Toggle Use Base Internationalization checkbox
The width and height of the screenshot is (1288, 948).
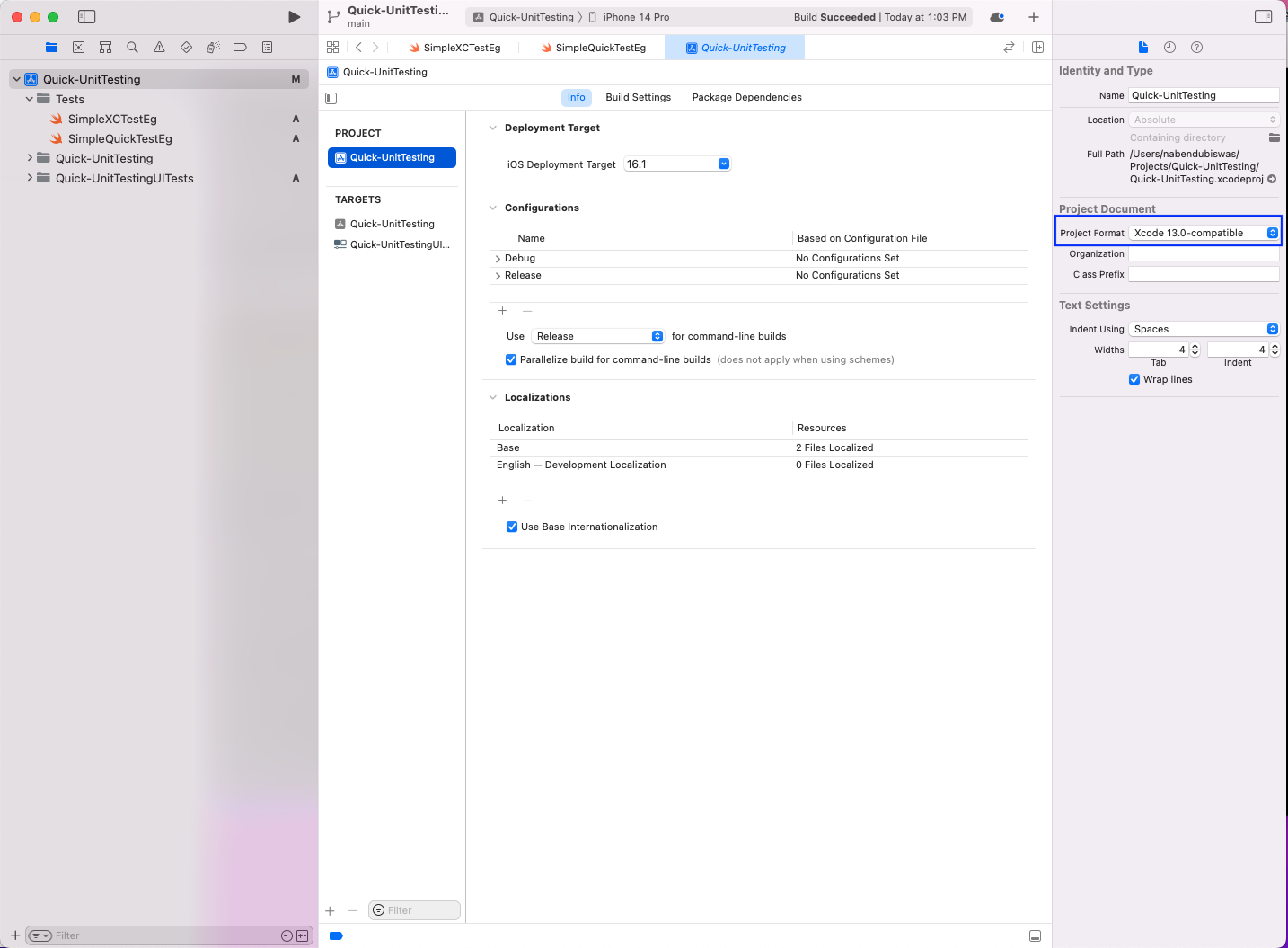[512, 527]
